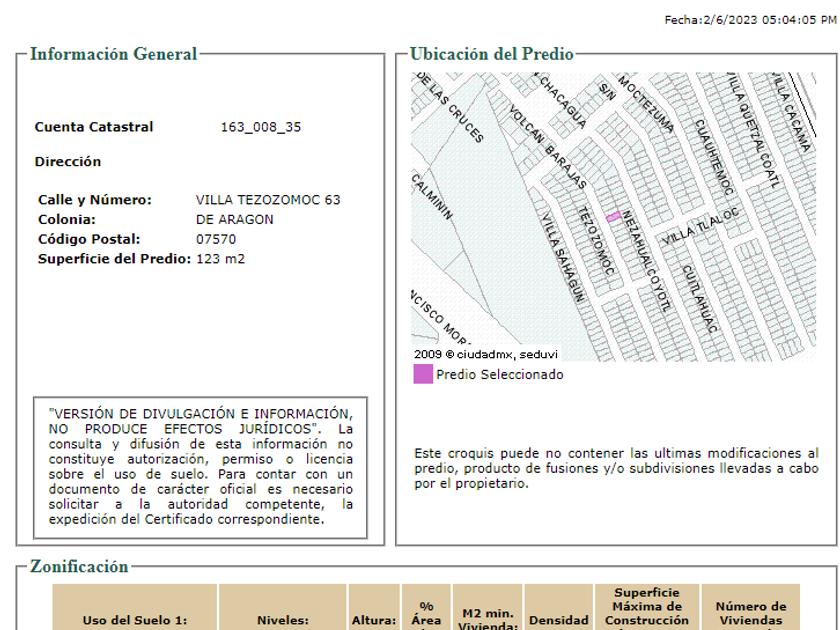Screen dimensions: 840x630
Task: Click the cuenta catastral number 163_008_35
Action: click(260, 127)
